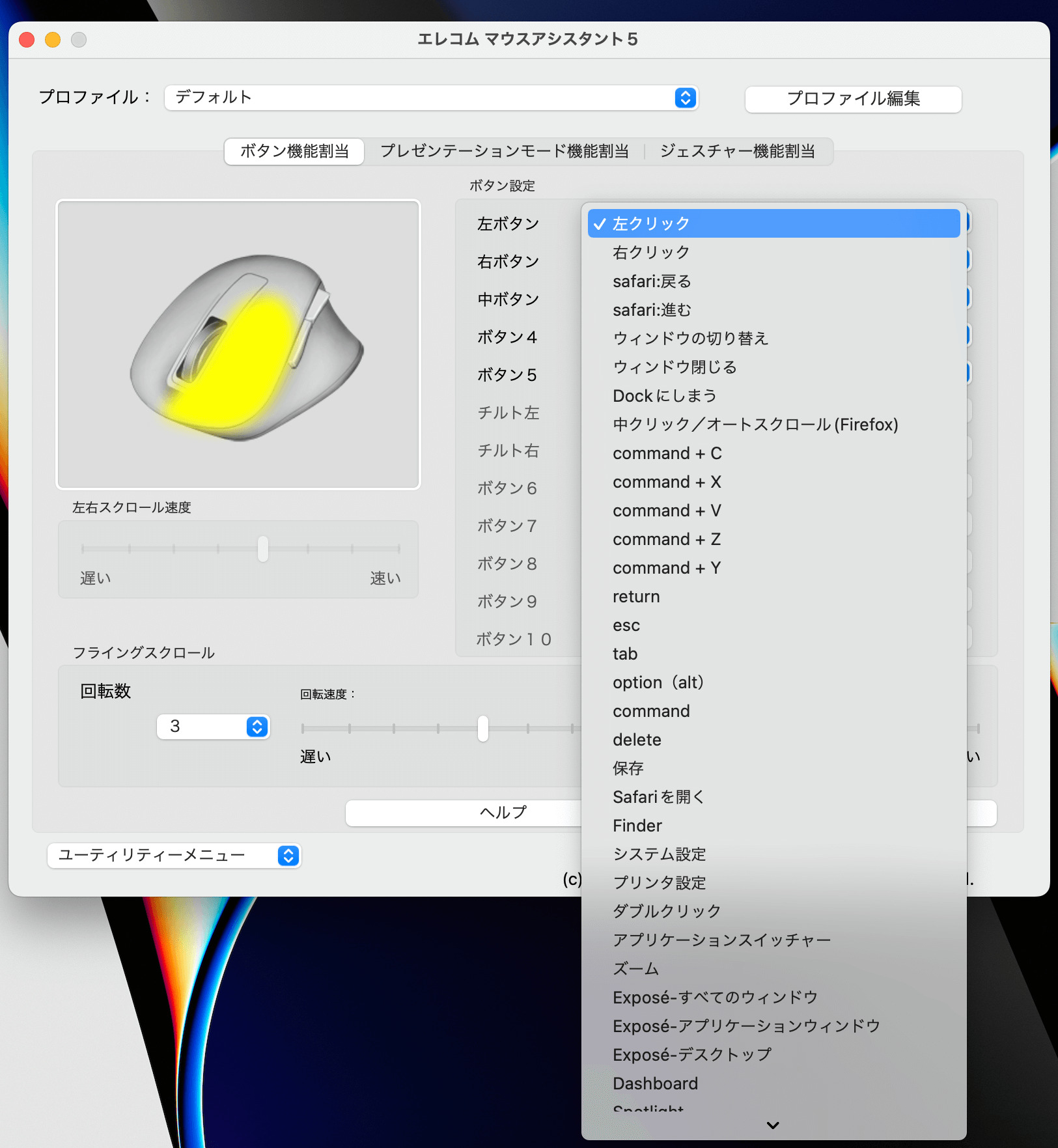1058x1148 pixels.
Task: Select command + Z option
Action: click(x=773, y=539)
